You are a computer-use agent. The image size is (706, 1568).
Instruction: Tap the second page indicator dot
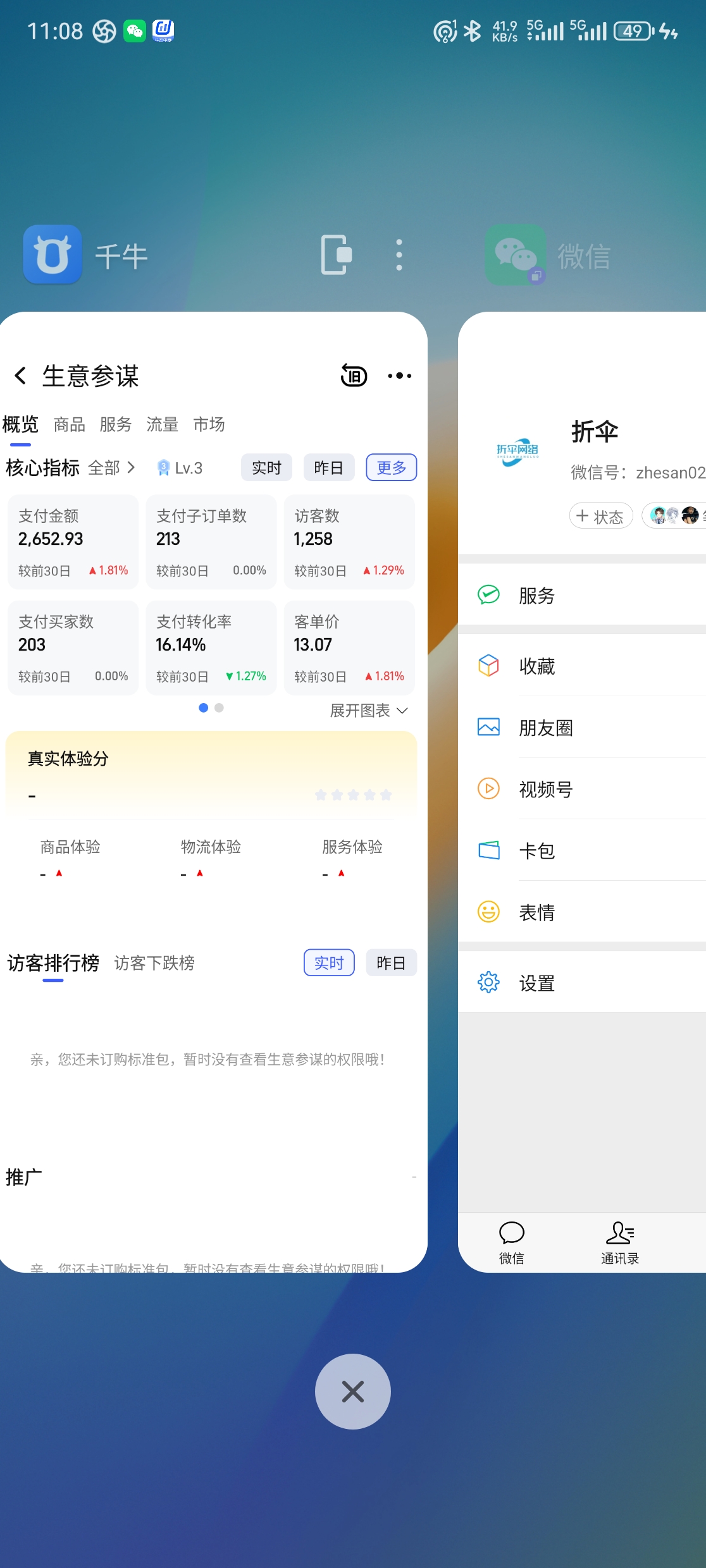point(219,707)
